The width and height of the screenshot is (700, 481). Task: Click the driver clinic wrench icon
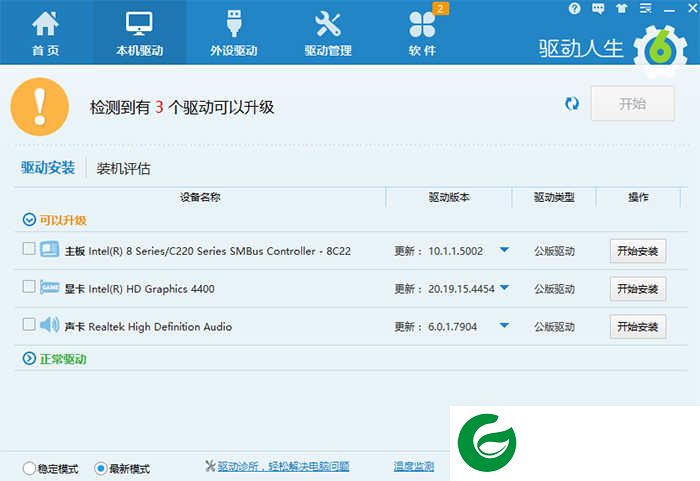210,466
